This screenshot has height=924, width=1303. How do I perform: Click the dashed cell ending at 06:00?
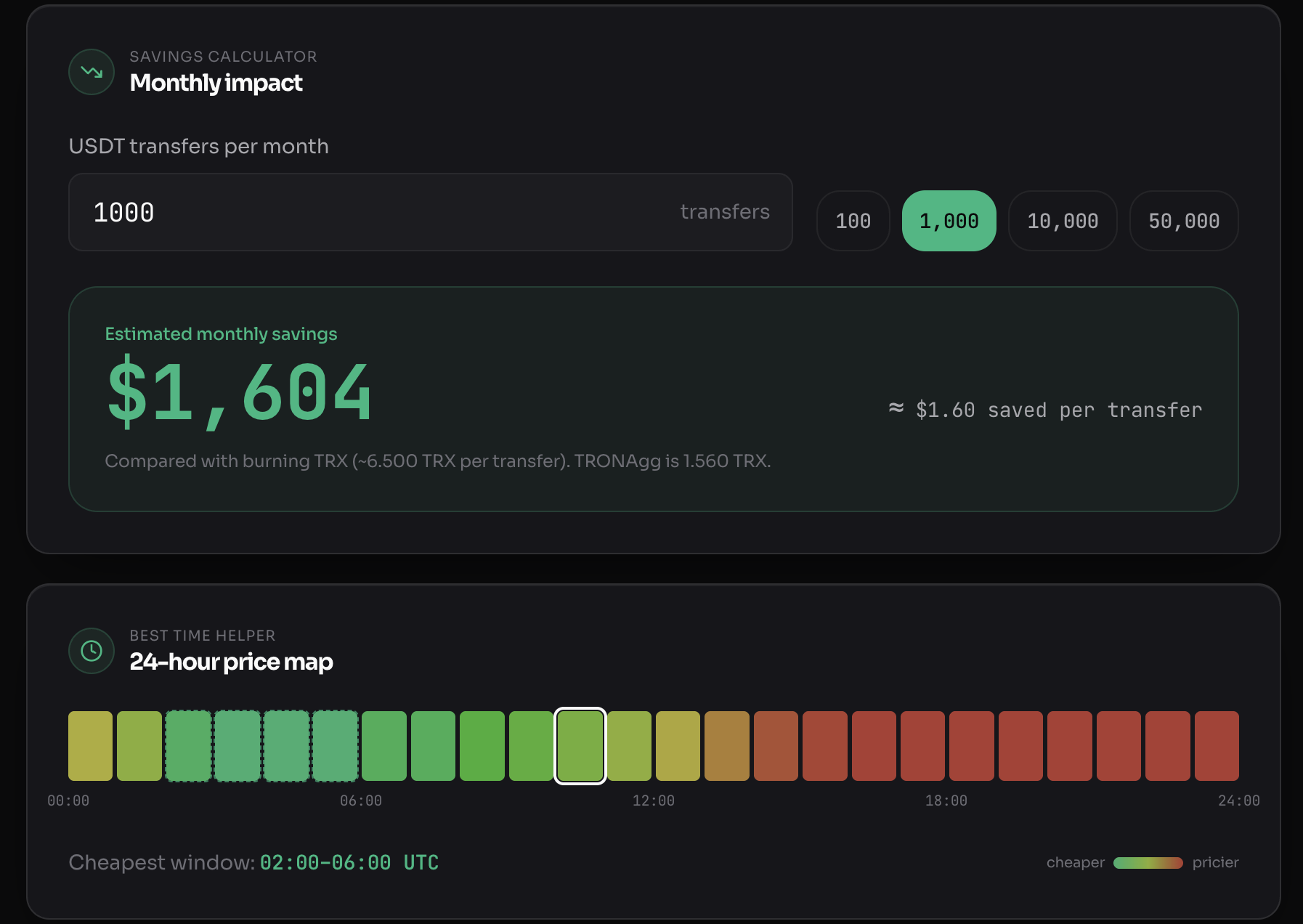[335, 746]
